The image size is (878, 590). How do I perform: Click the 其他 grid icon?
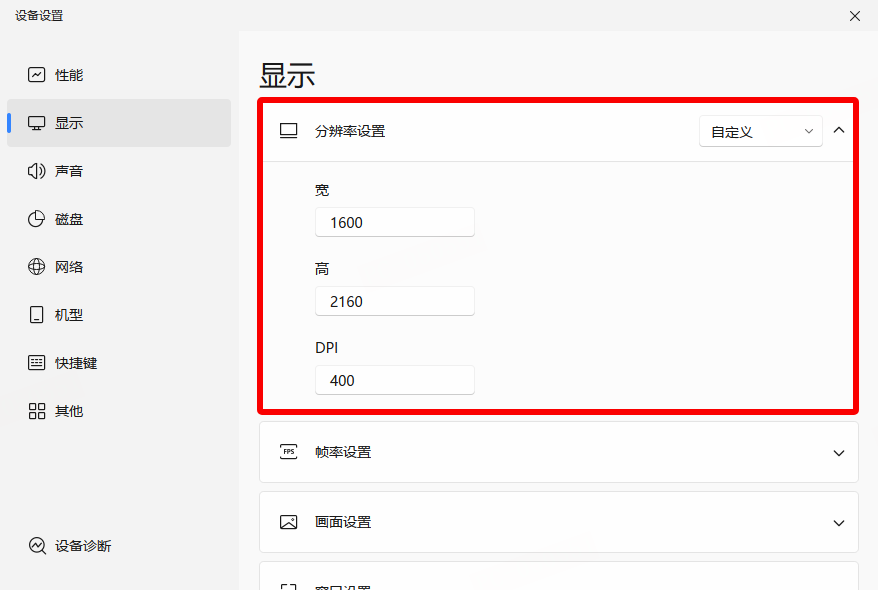pyautogui.click(x=37, y=411)
